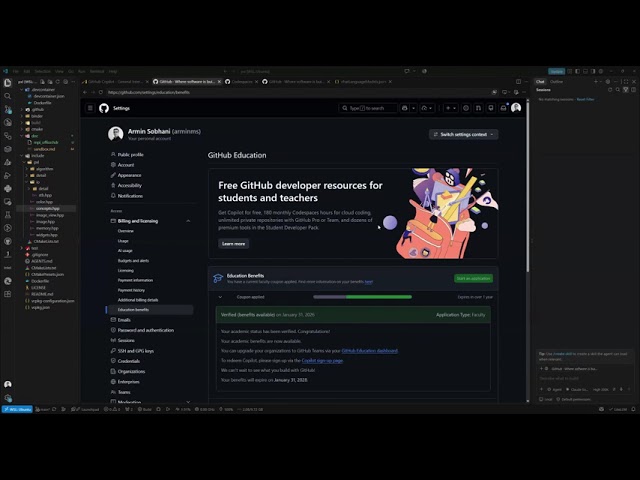Click the filter icon in Sessions header

pyautogui.click(x=626, y=89)
